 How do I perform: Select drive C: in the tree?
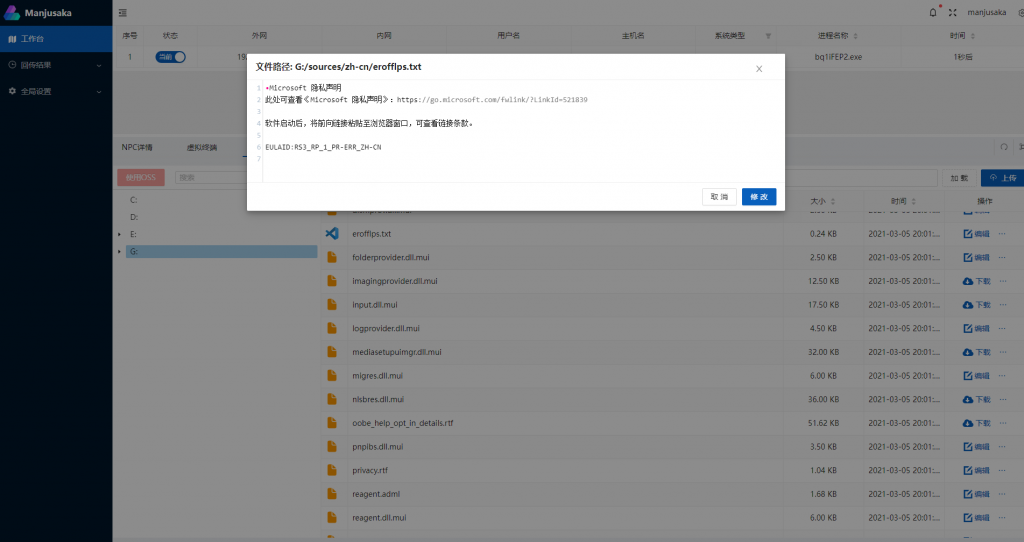click(x=133, y=200)
